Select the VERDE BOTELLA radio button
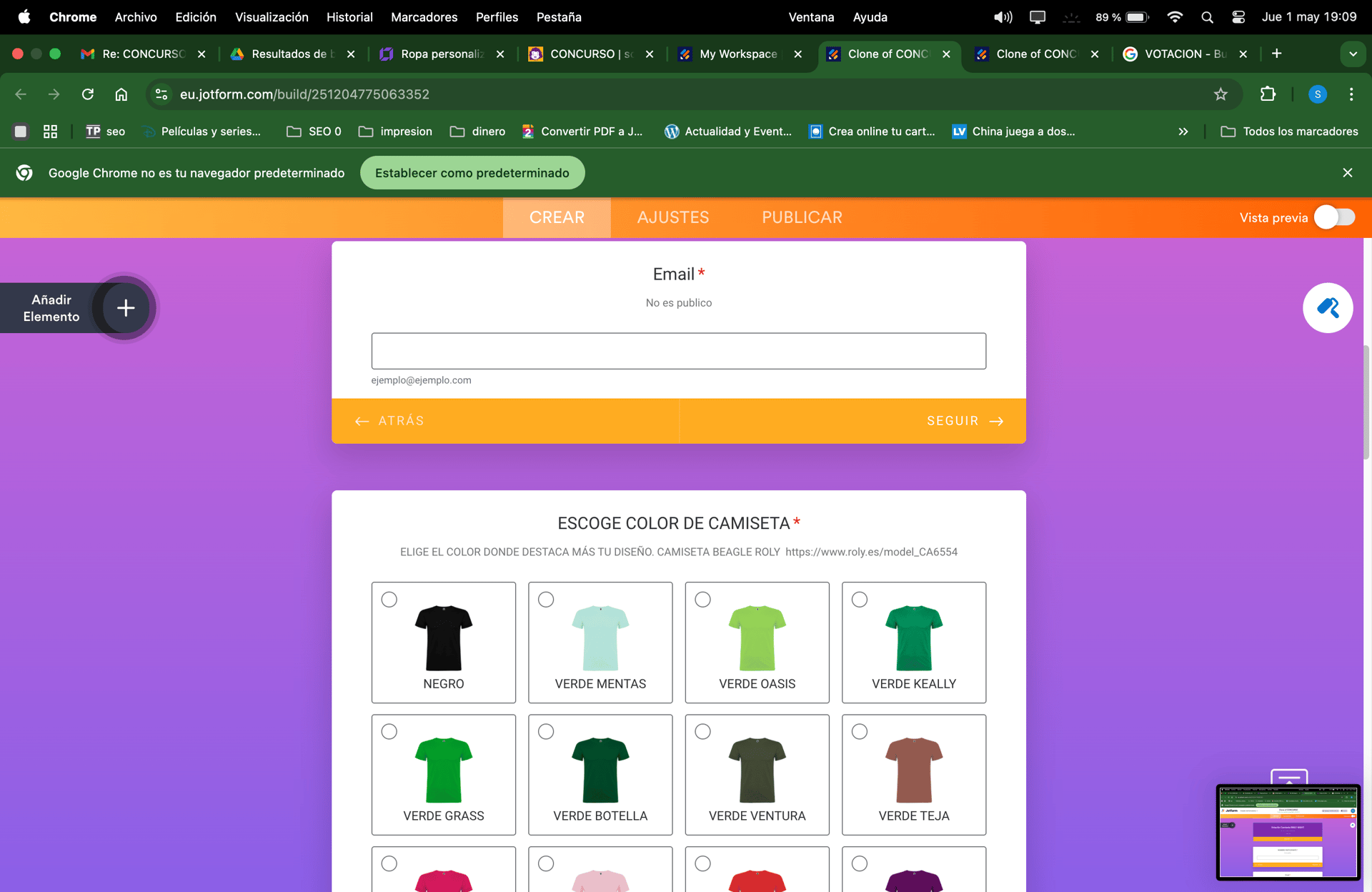The image size is (1372, 892). (x=546, y=731)
